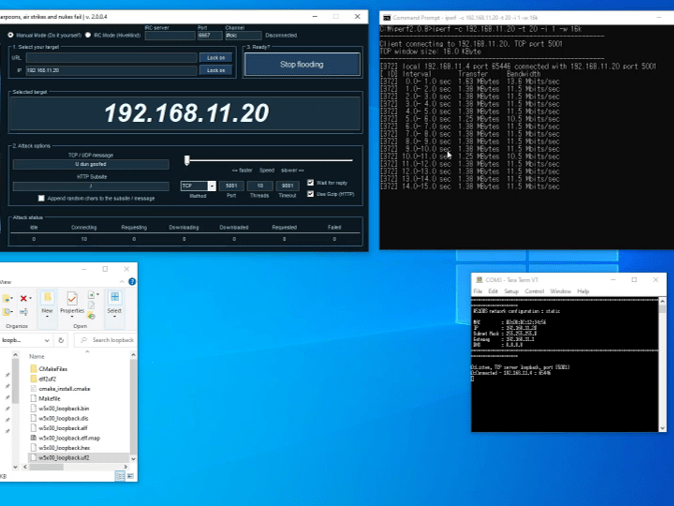Click the Connecting status column header
The width and height of the screenshot is (674, 506).
pos(84,227)
